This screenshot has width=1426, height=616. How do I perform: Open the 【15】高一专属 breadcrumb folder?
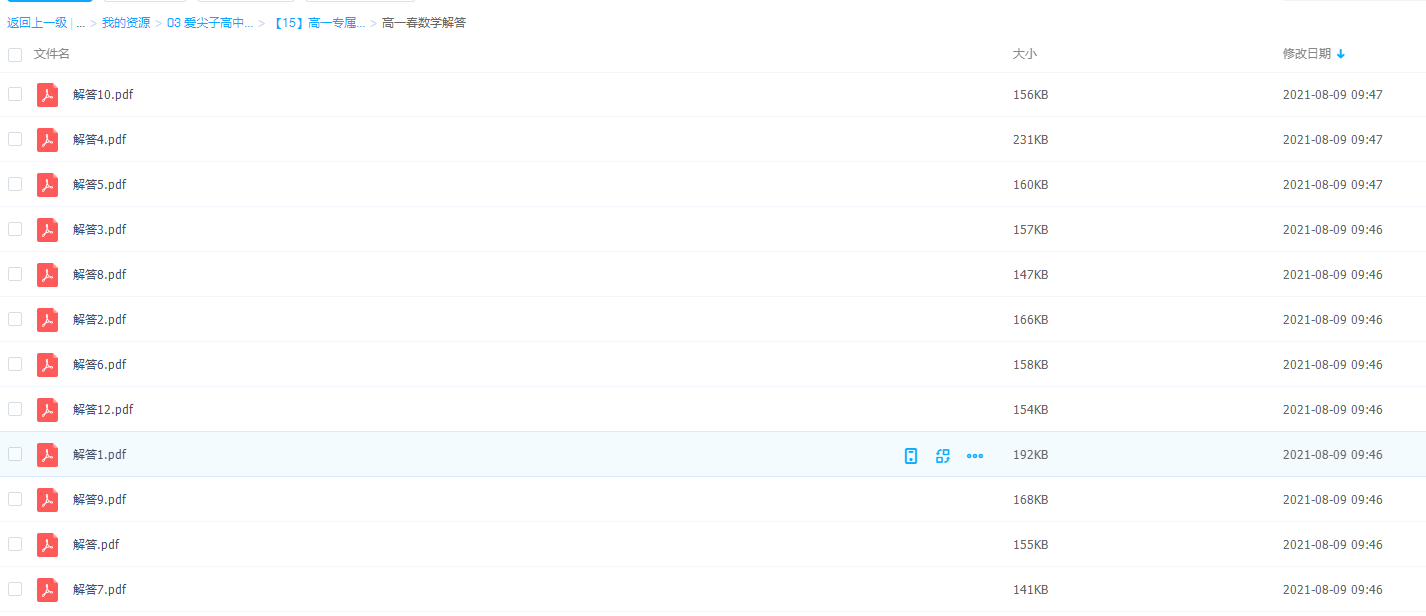(318, 23)
